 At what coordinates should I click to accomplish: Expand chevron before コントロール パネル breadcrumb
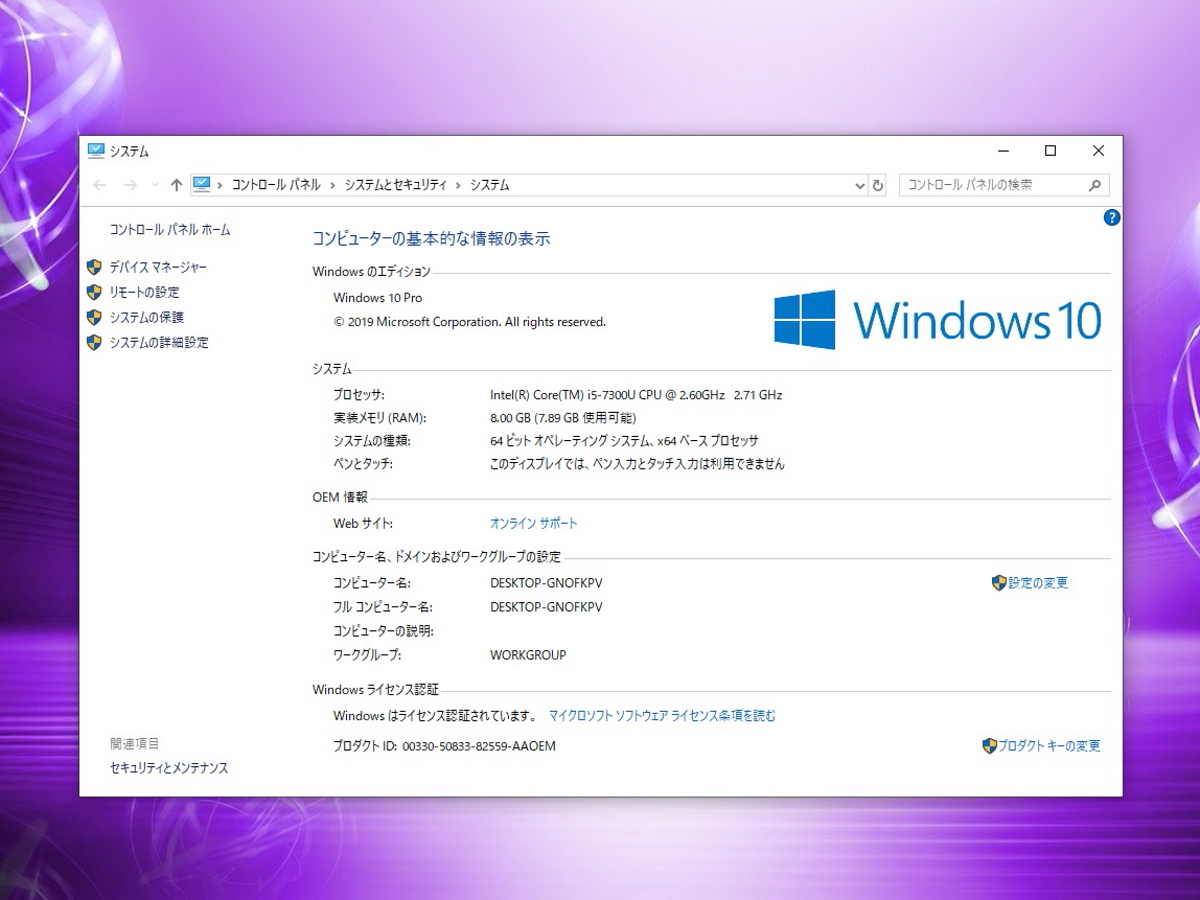pyautogui.click(x=220, y=185)
